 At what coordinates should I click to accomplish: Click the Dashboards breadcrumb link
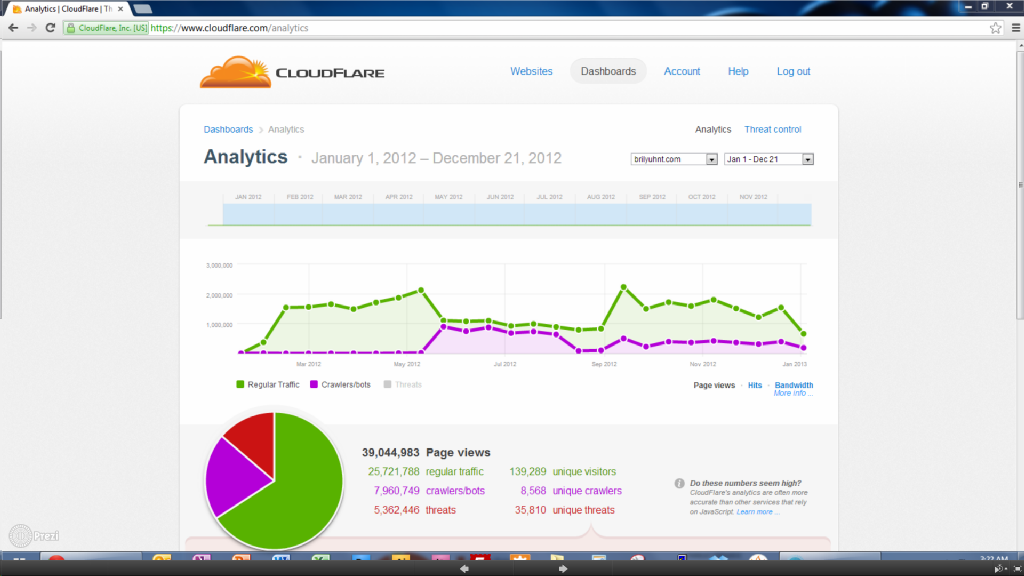point(228,129)
